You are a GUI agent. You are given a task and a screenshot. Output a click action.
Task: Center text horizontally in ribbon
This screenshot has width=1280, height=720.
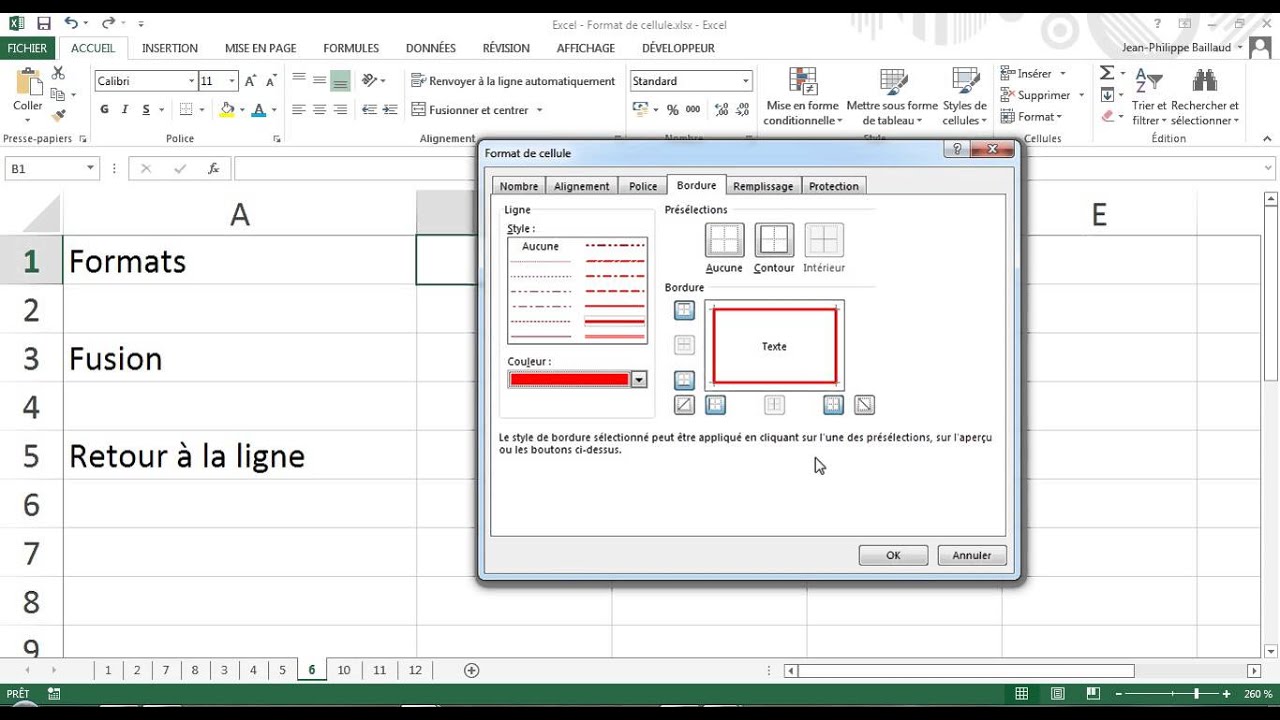click(320, 110)
